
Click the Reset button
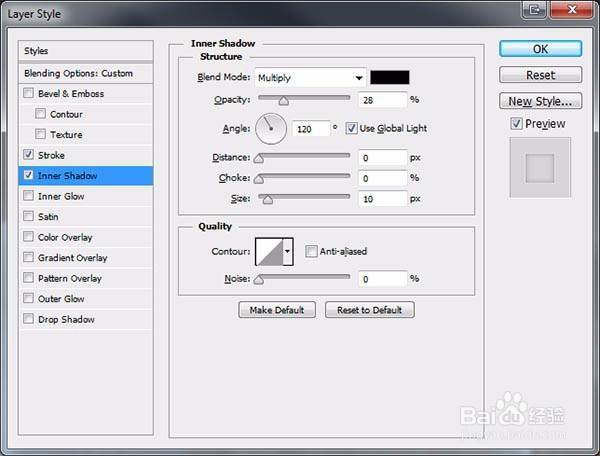541,75
